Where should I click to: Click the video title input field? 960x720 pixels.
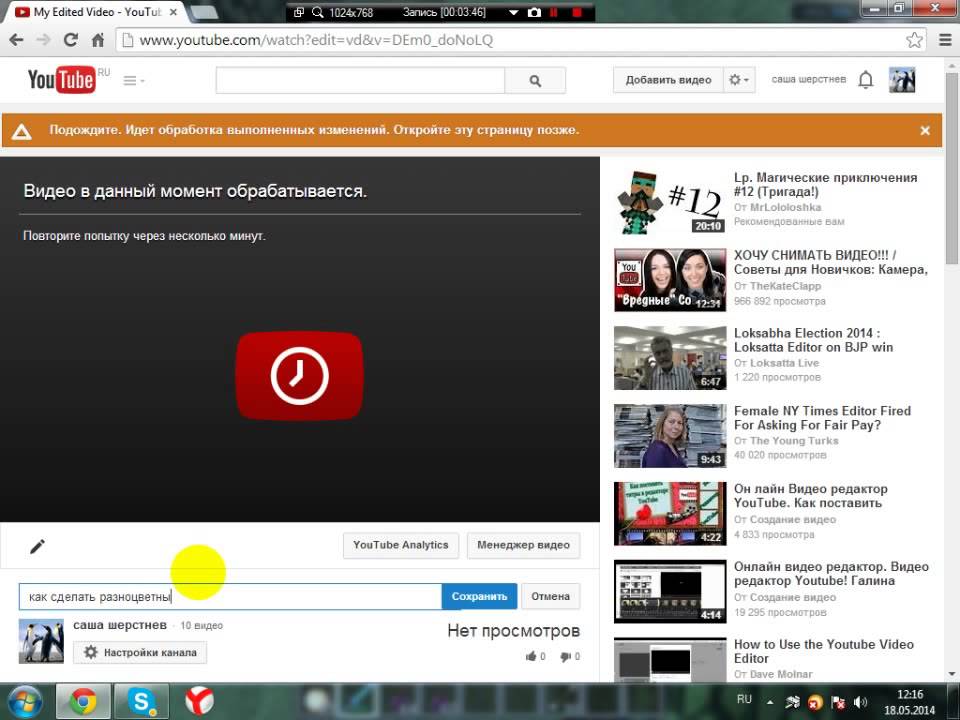pos(230,596)
